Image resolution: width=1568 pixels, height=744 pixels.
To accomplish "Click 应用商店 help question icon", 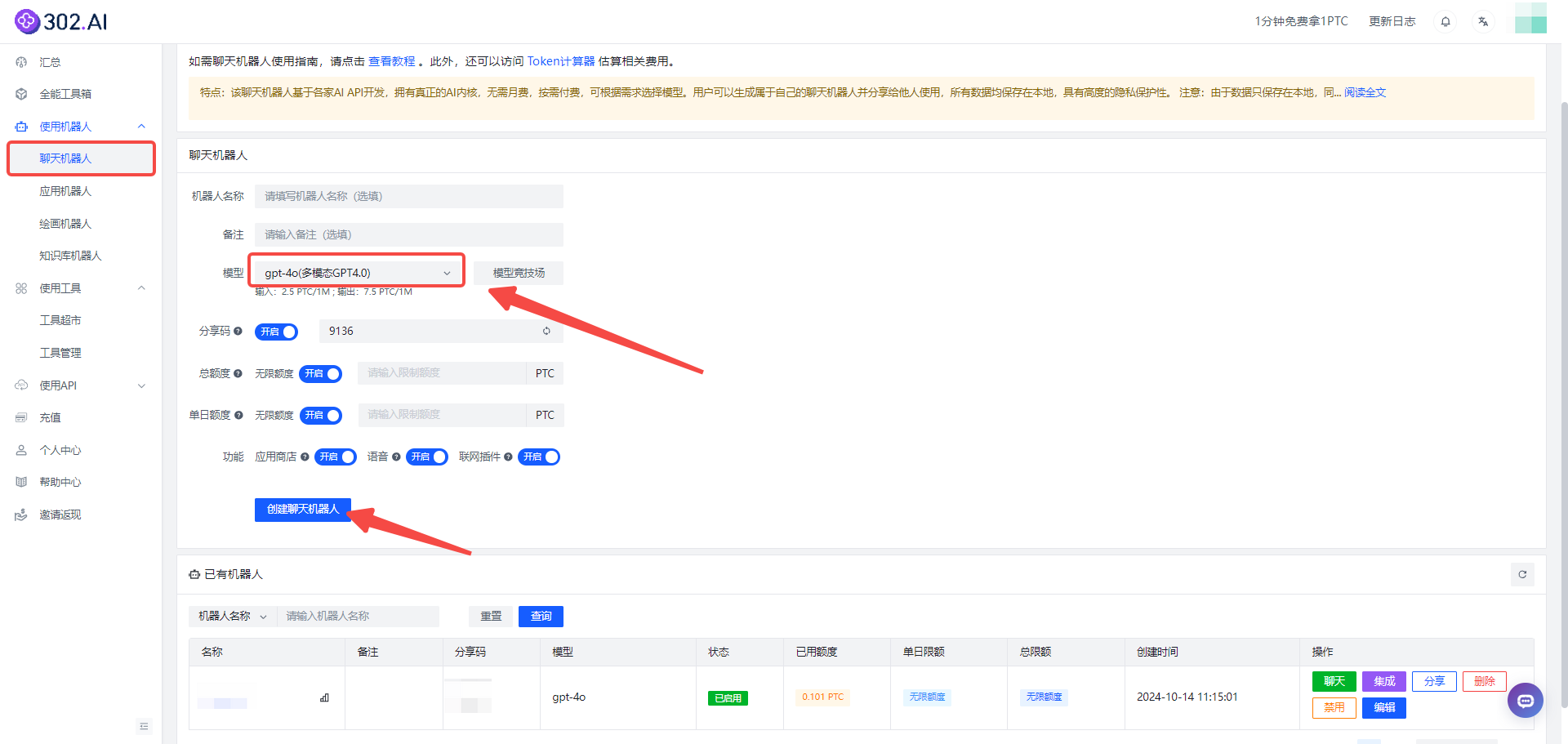I will click(305, 457).
